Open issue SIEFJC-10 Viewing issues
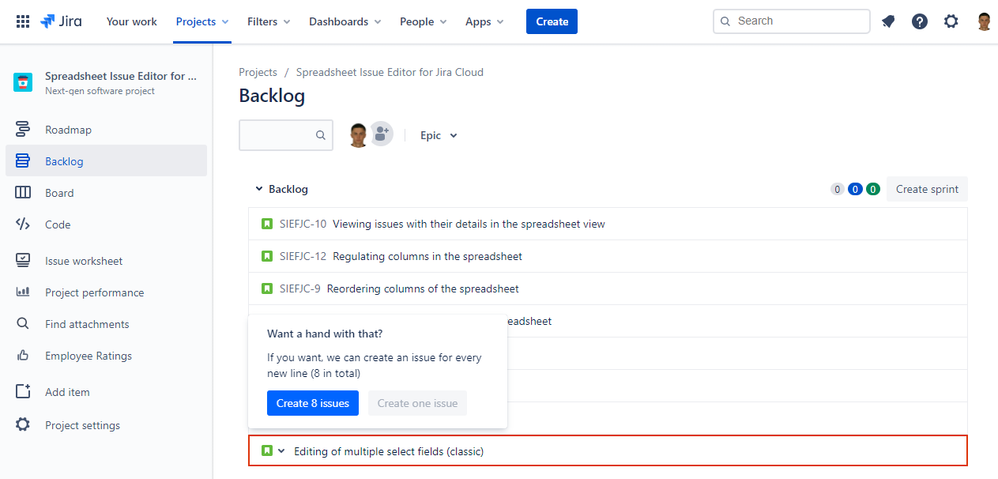 point(608,224)
